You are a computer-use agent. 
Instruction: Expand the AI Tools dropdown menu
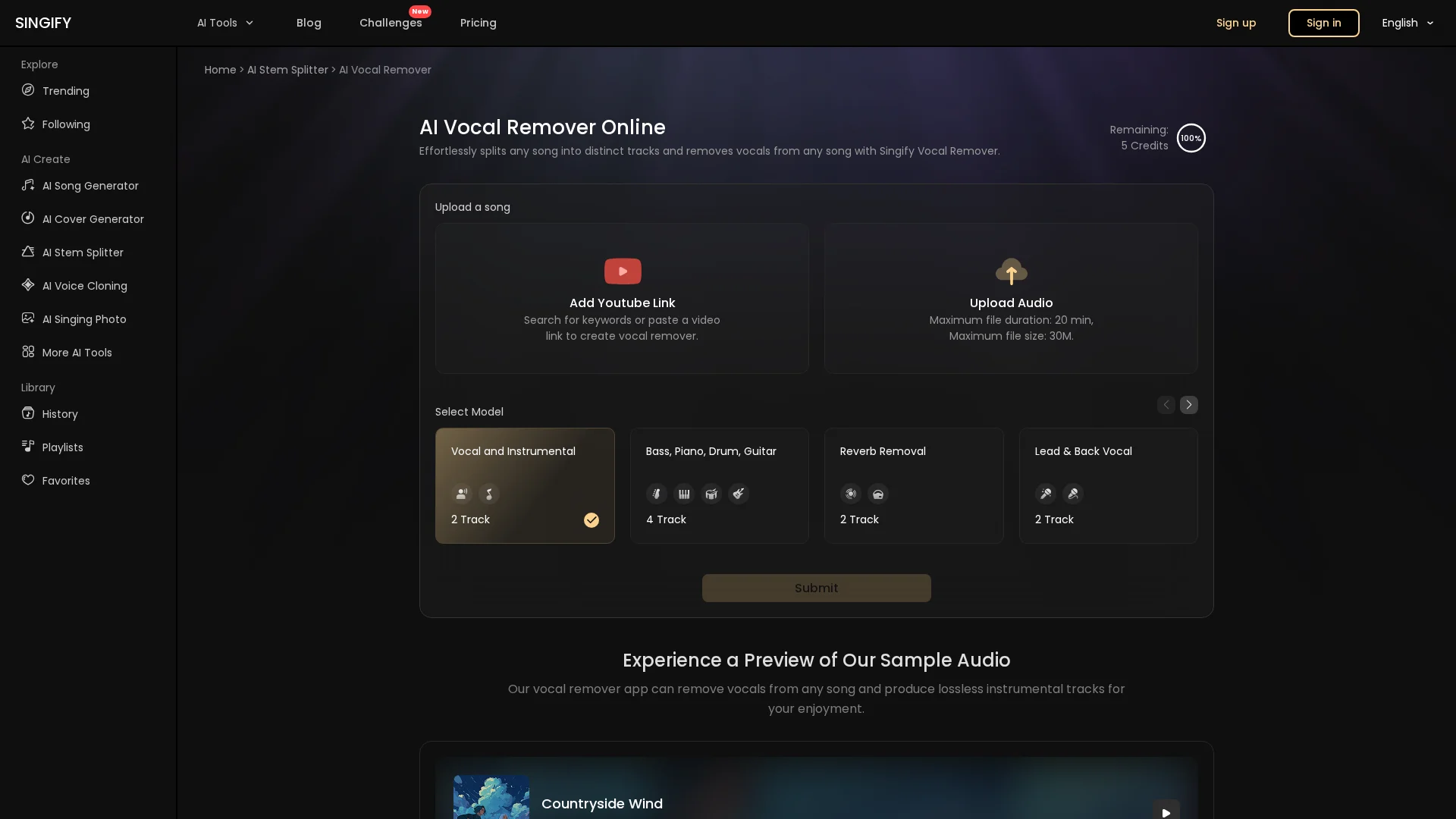225,23
